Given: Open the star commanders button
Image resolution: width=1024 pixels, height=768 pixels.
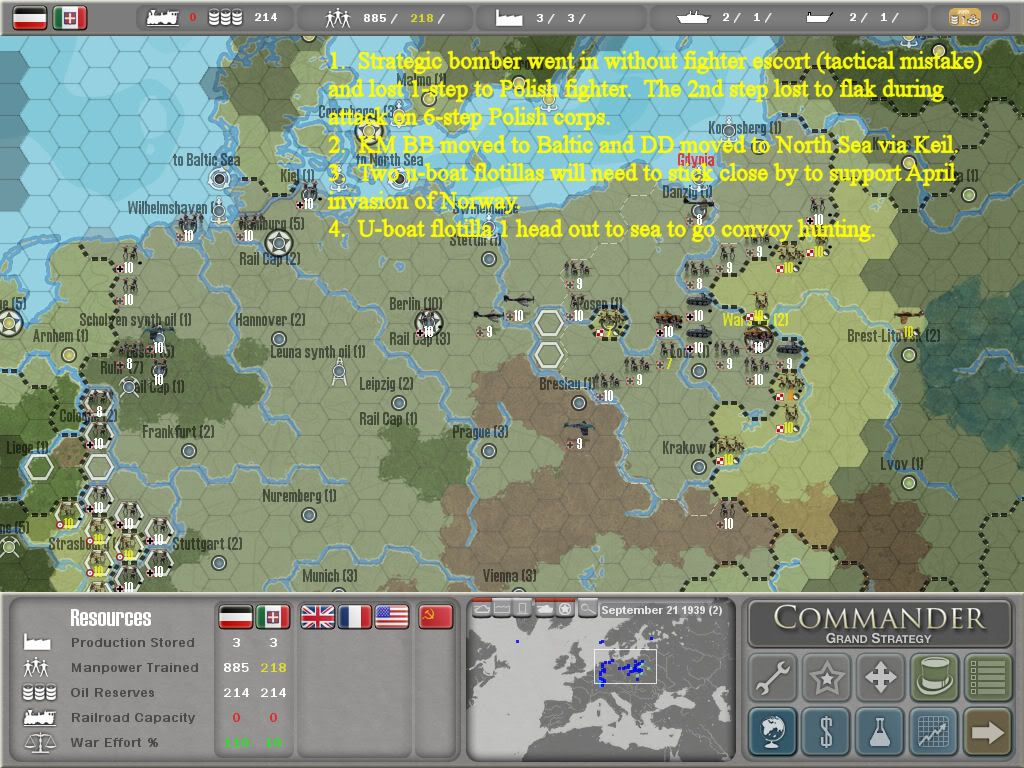Looking at the screenshot, I should point(827,678).
